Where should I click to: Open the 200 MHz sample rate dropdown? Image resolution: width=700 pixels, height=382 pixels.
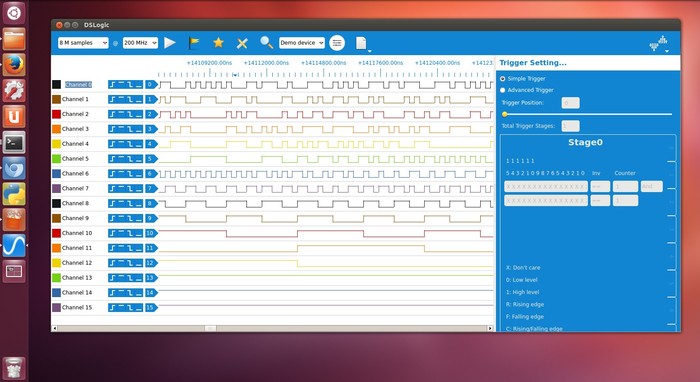(x=140, y=43)
